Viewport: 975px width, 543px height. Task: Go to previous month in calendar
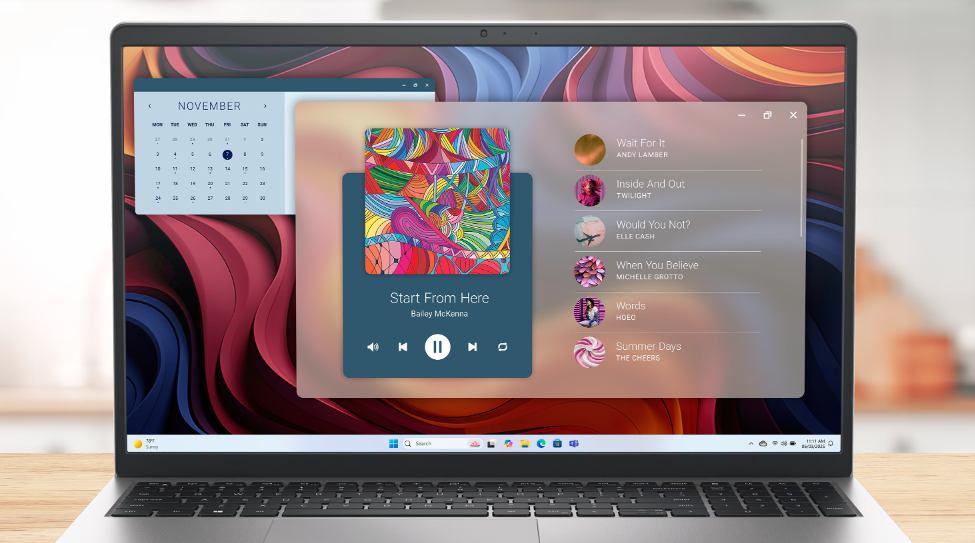coord(150,106)
